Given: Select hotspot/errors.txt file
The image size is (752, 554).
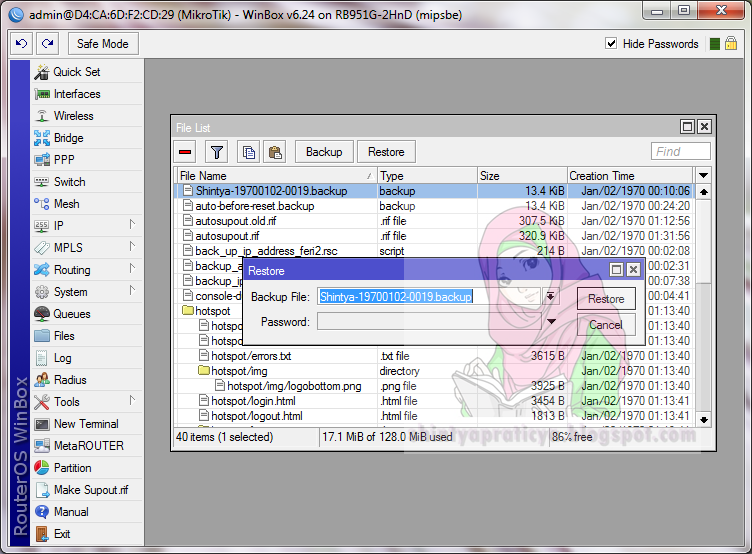Looking at the screenshot, I should (434, 356).
